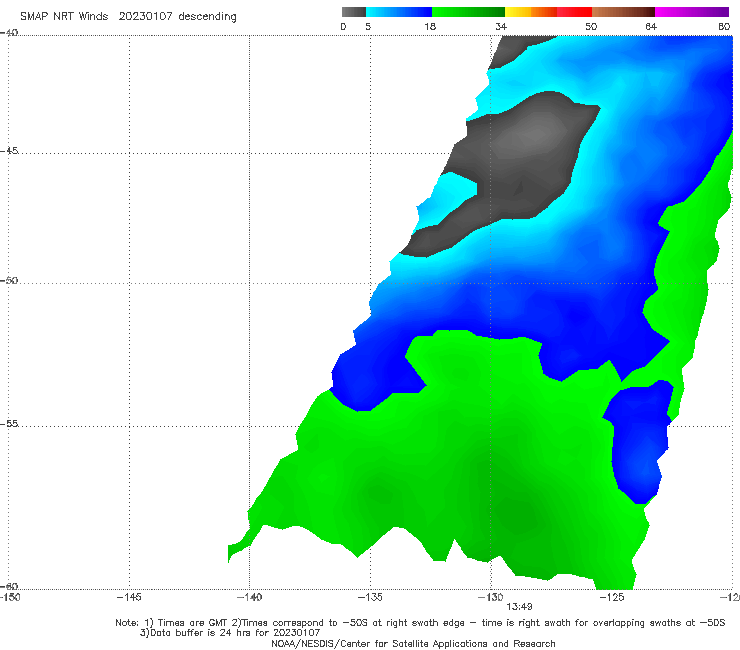Click the title text 'SMAP NRT Winds 20230107 descending'
740x650 pixels.
(x=128, y=16)
